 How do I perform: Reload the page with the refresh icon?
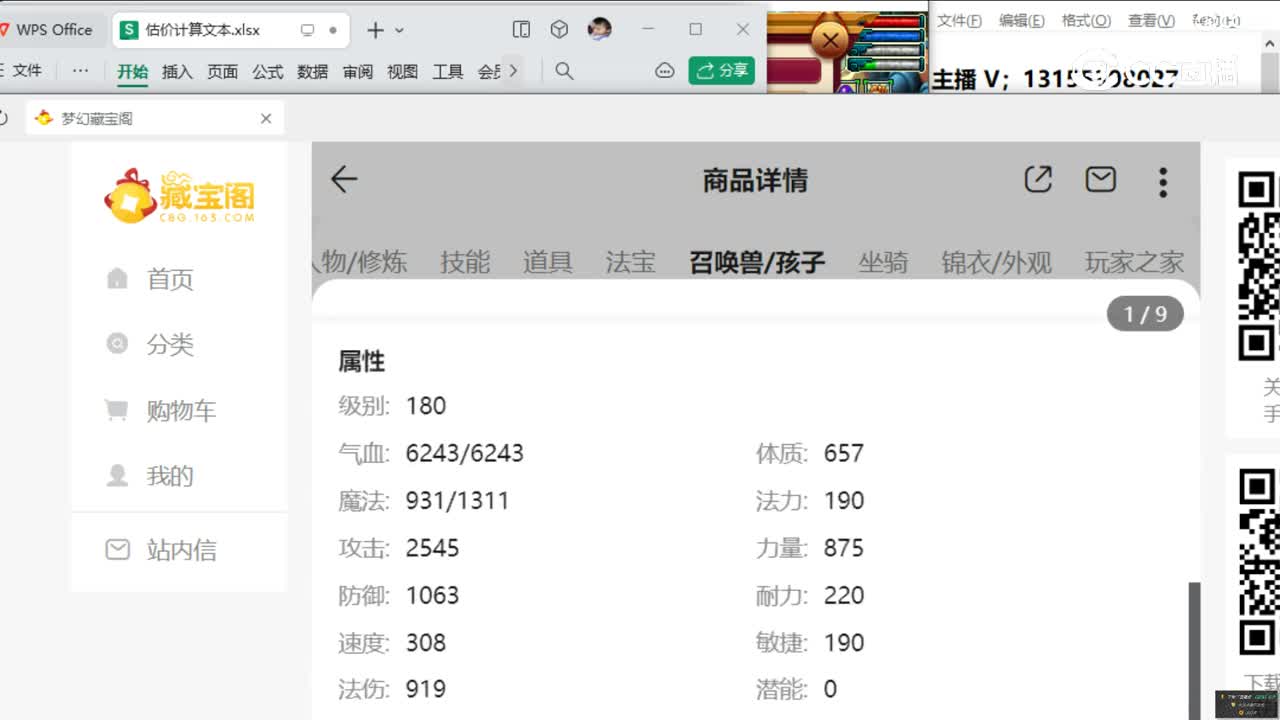tap(4, 118)
